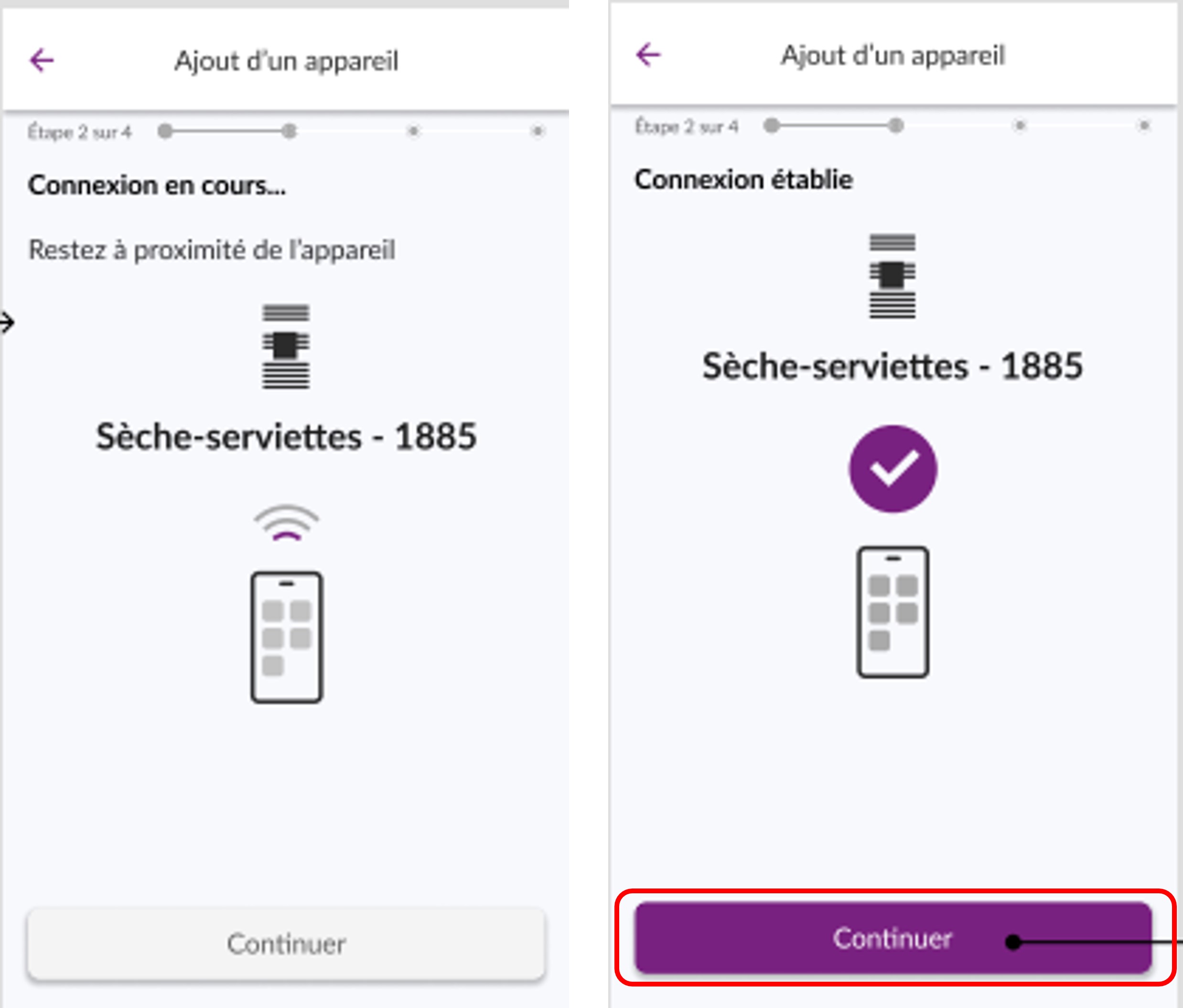Select the second progress step dot left screen

tap(290, 131)
